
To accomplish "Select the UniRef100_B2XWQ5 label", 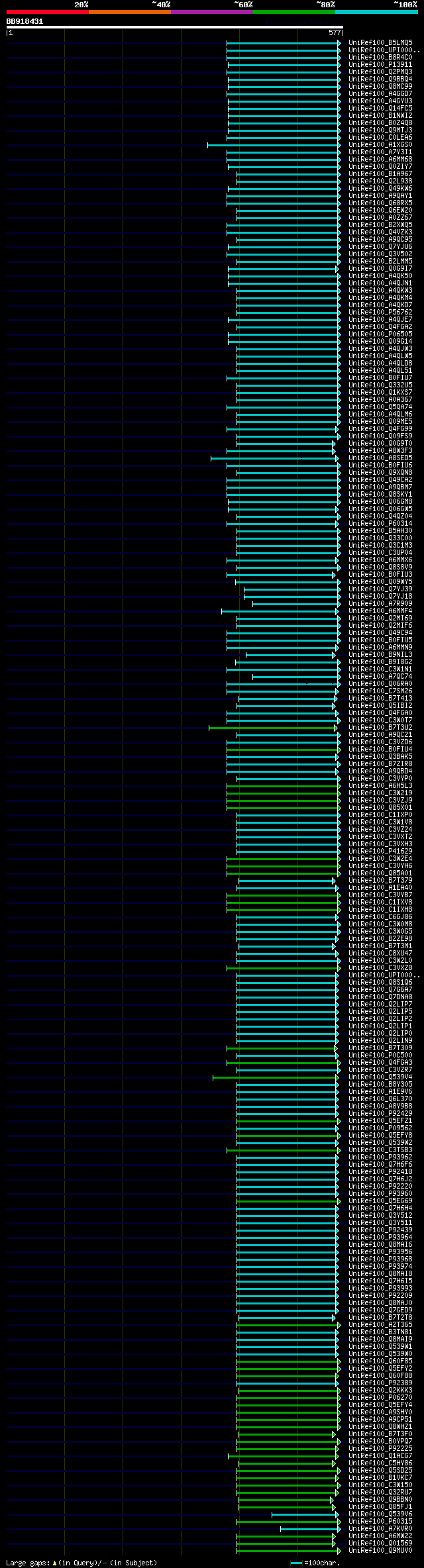I will click(x=380, y=224).
